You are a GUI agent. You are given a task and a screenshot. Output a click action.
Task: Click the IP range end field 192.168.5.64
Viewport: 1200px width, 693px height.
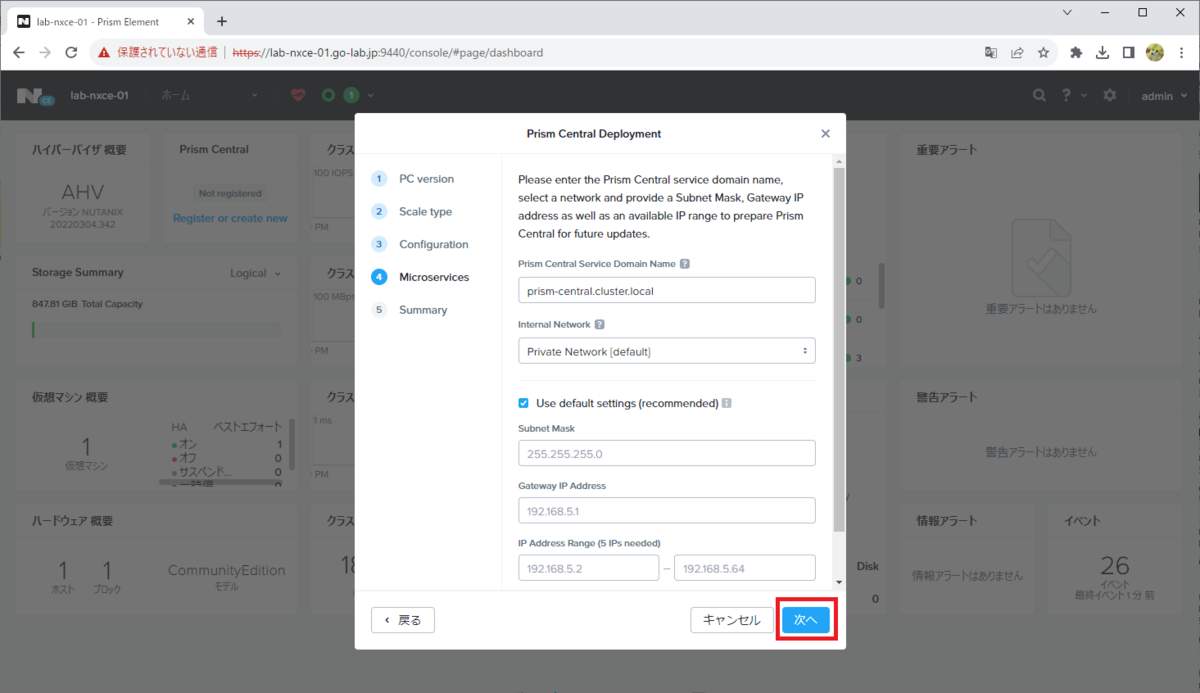pyautogui.click(x=745, y=568)
